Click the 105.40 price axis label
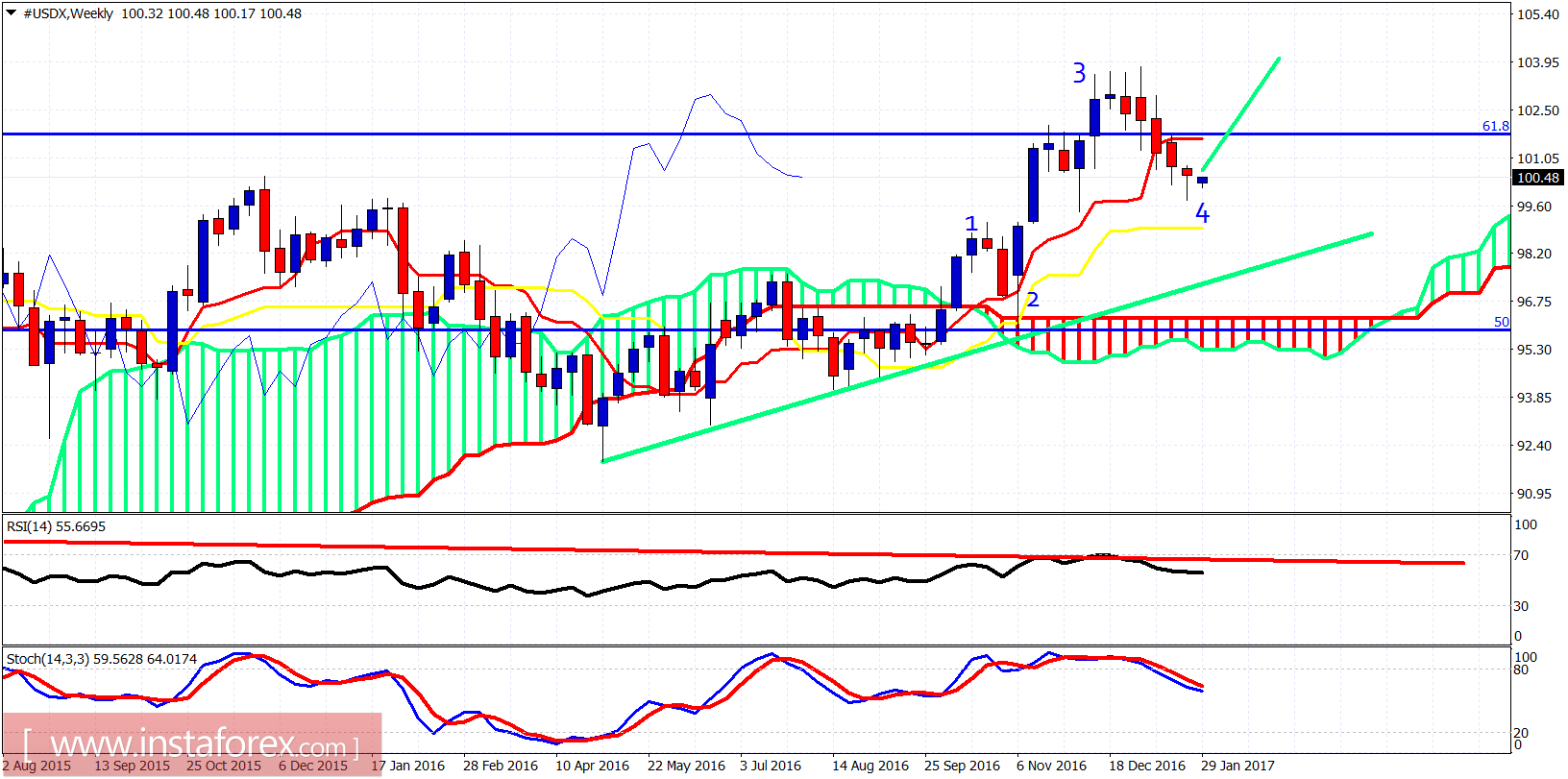The height and width of the screenshot is (779, 1568). 1538,14
